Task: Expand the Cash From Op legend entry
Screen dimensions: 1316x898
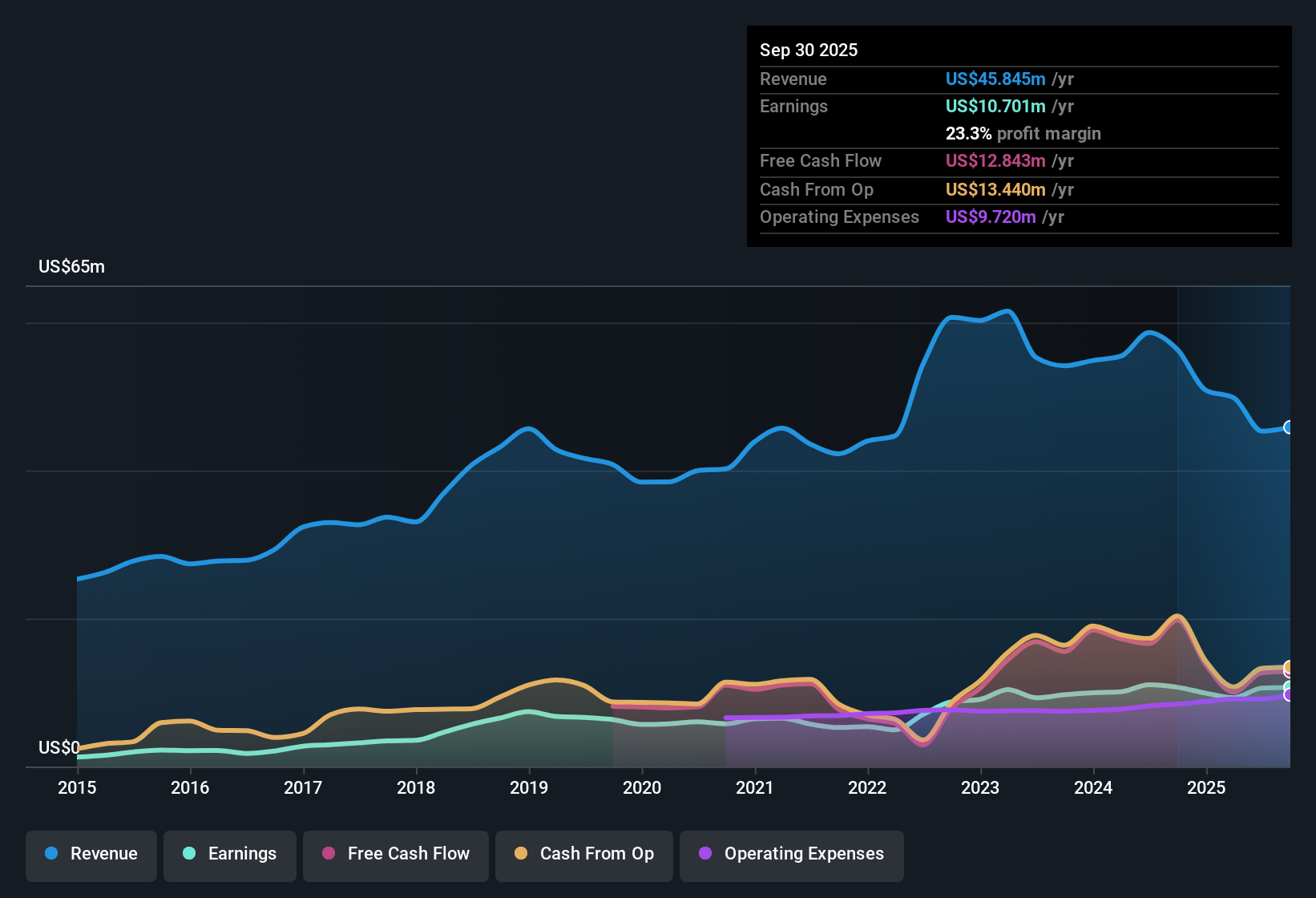Action: (x=583, y=854)
